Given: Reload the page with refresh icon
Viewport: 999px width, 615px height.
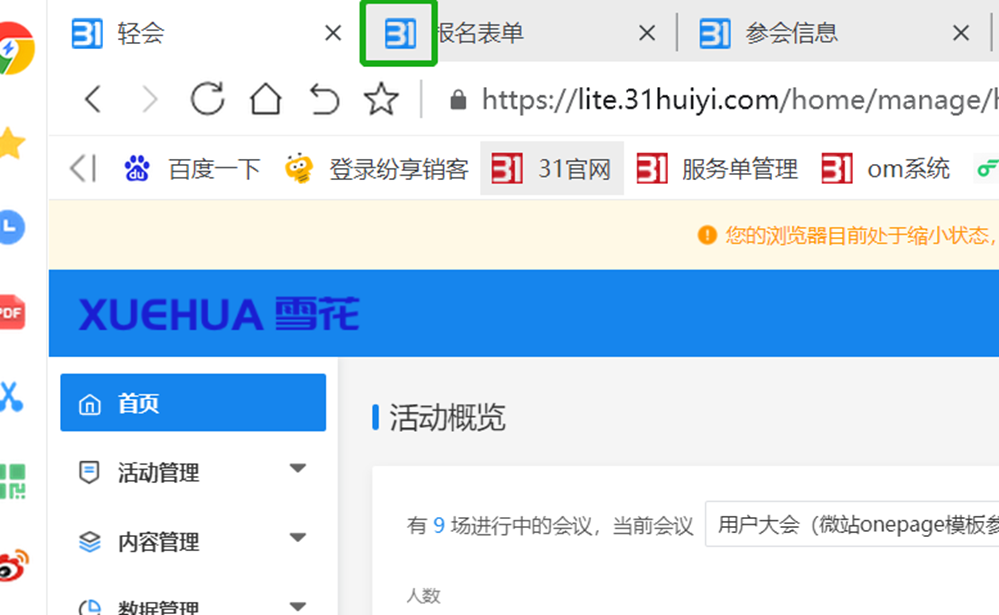Looking at the screenshot, I should pos(207,99).
